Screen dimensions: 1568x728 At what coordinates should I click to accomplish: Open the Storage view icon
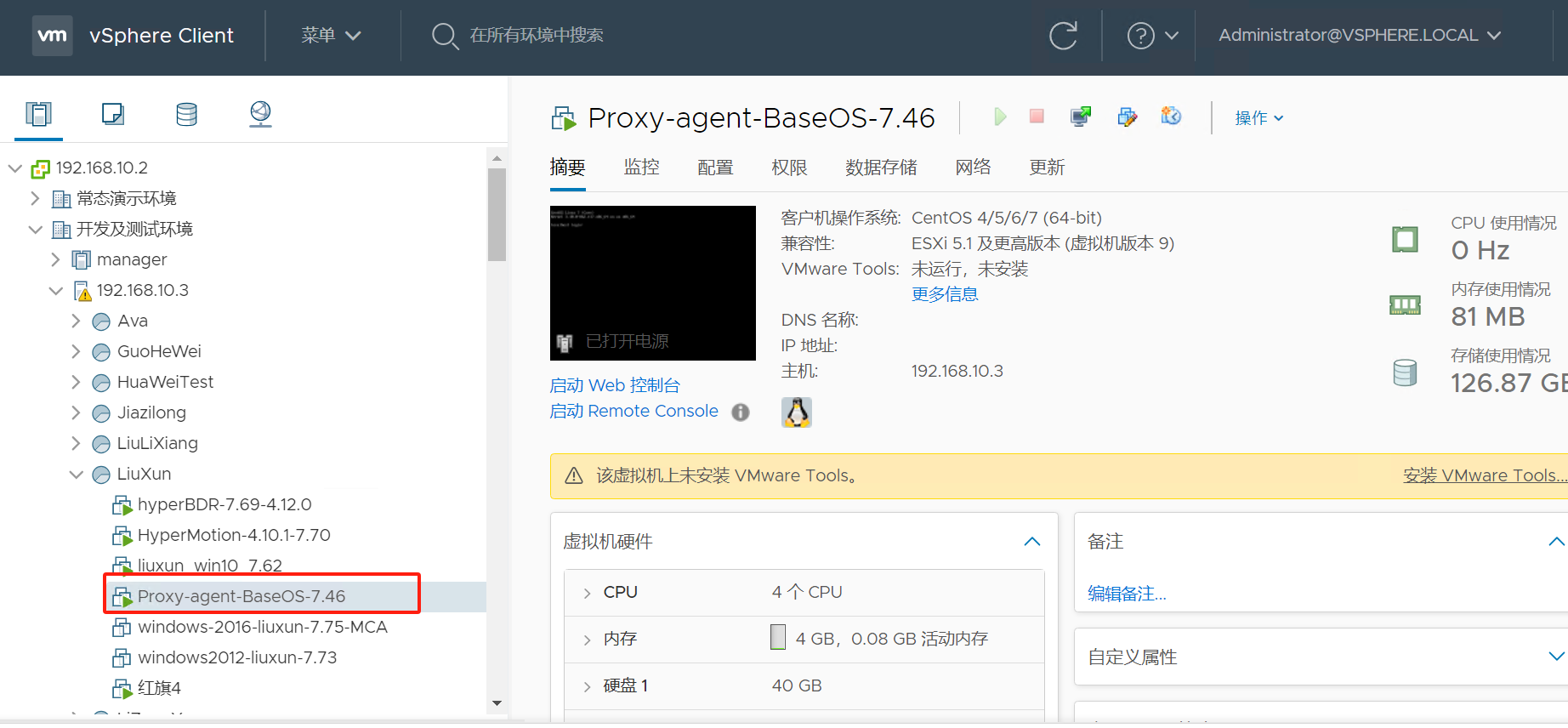click(186, 113)
